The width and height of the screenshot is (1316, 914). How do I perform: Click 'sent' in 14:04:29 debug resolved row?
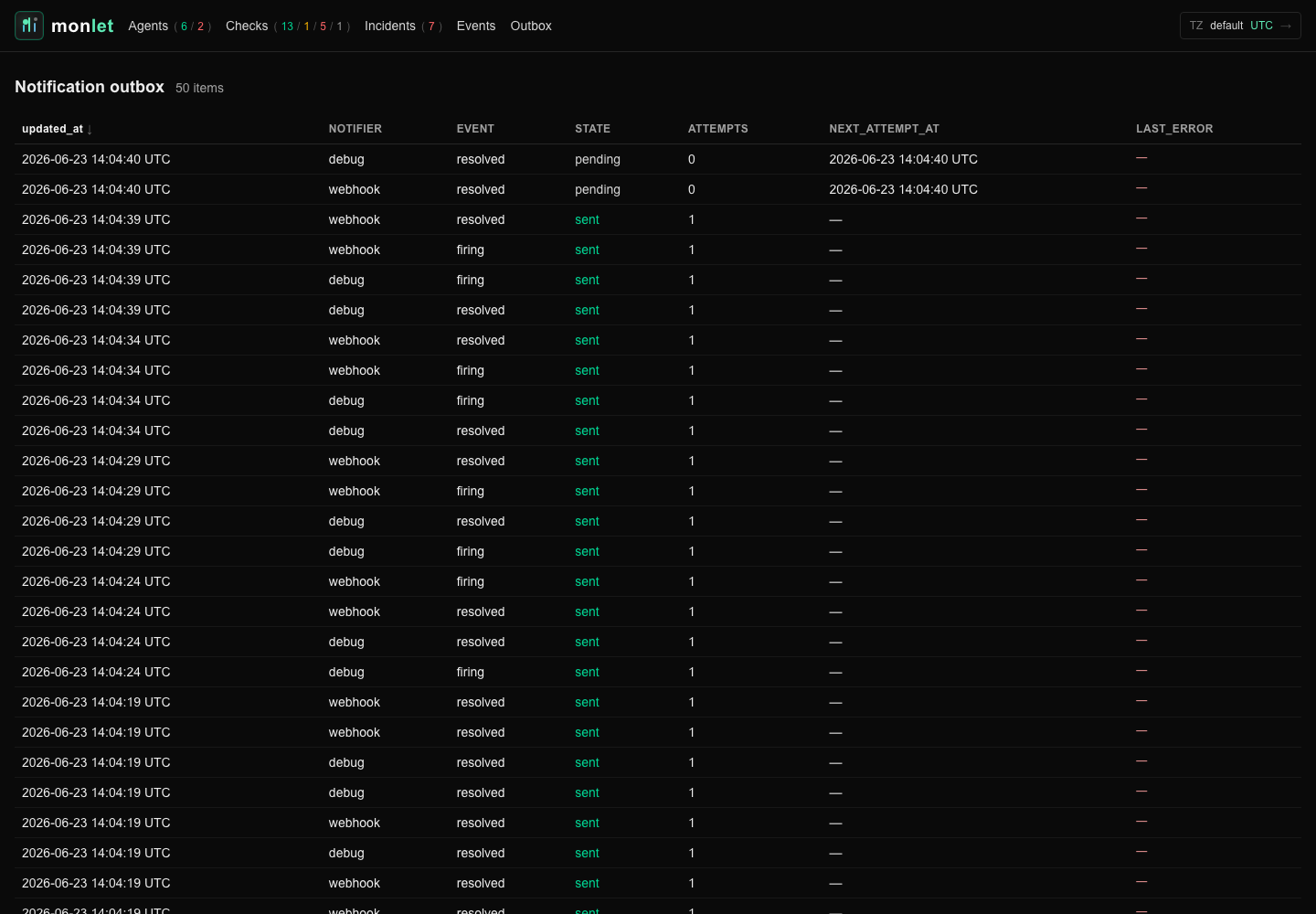point(587,521)
